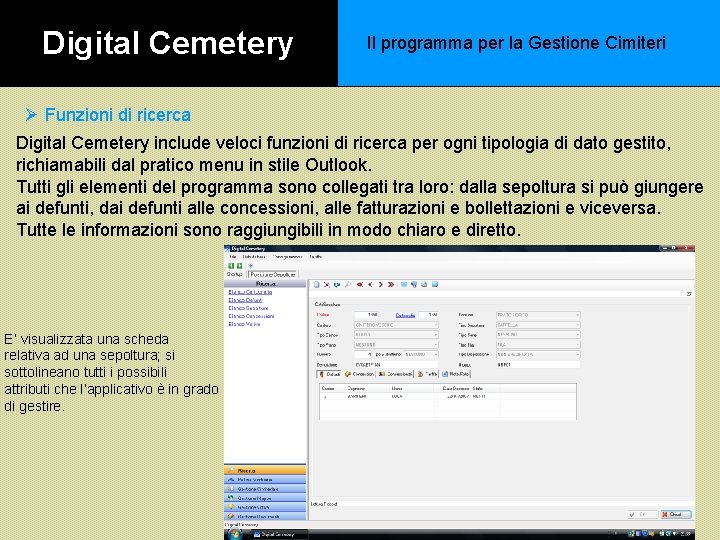720x540 pixels.
Task: Select the Gestione Mappe navigation pane button
Action: tap(265, 498)
